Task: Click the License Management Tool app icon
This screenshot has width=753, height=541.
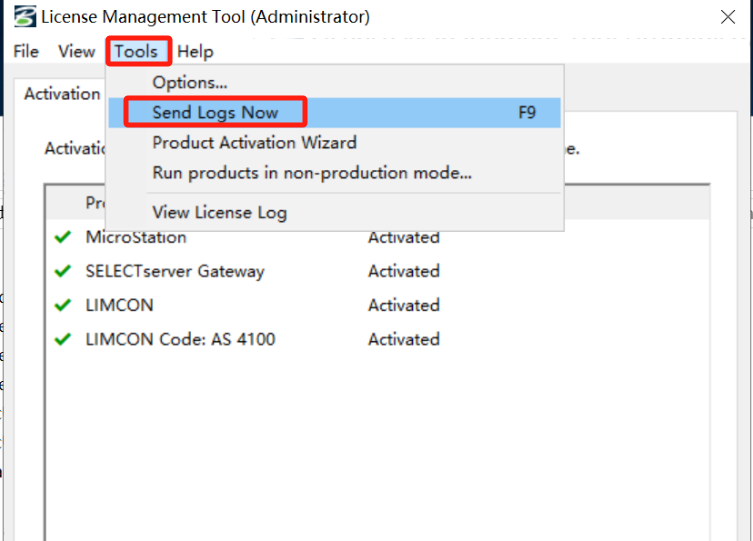Action: (25, 17)
